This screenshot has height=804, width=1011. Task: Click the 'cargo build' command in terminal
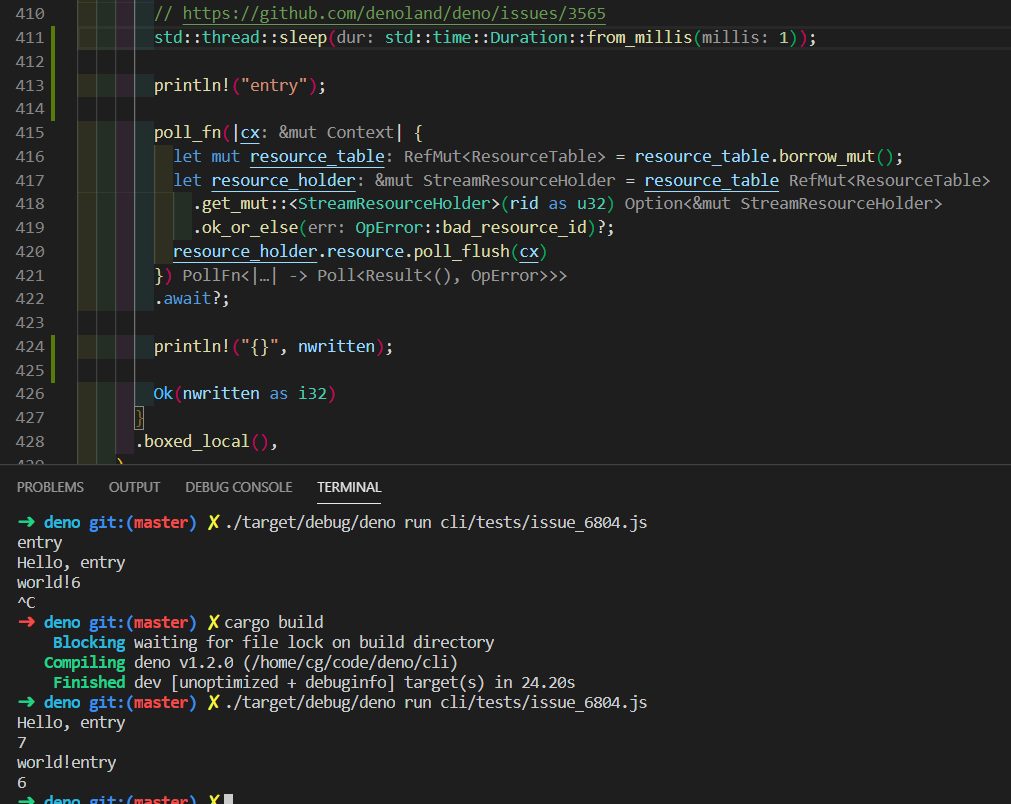(274, 623)
